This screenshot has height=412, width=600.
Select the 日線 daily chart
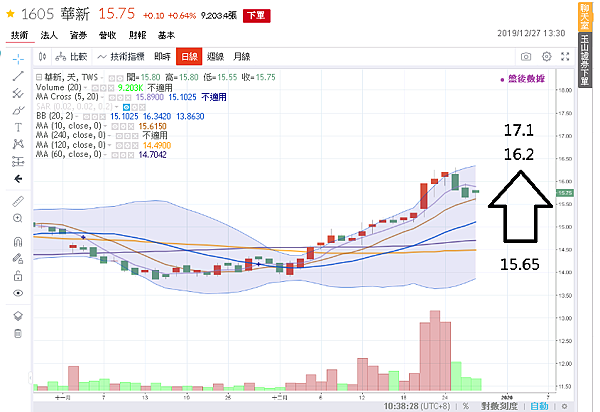[189, 57]
